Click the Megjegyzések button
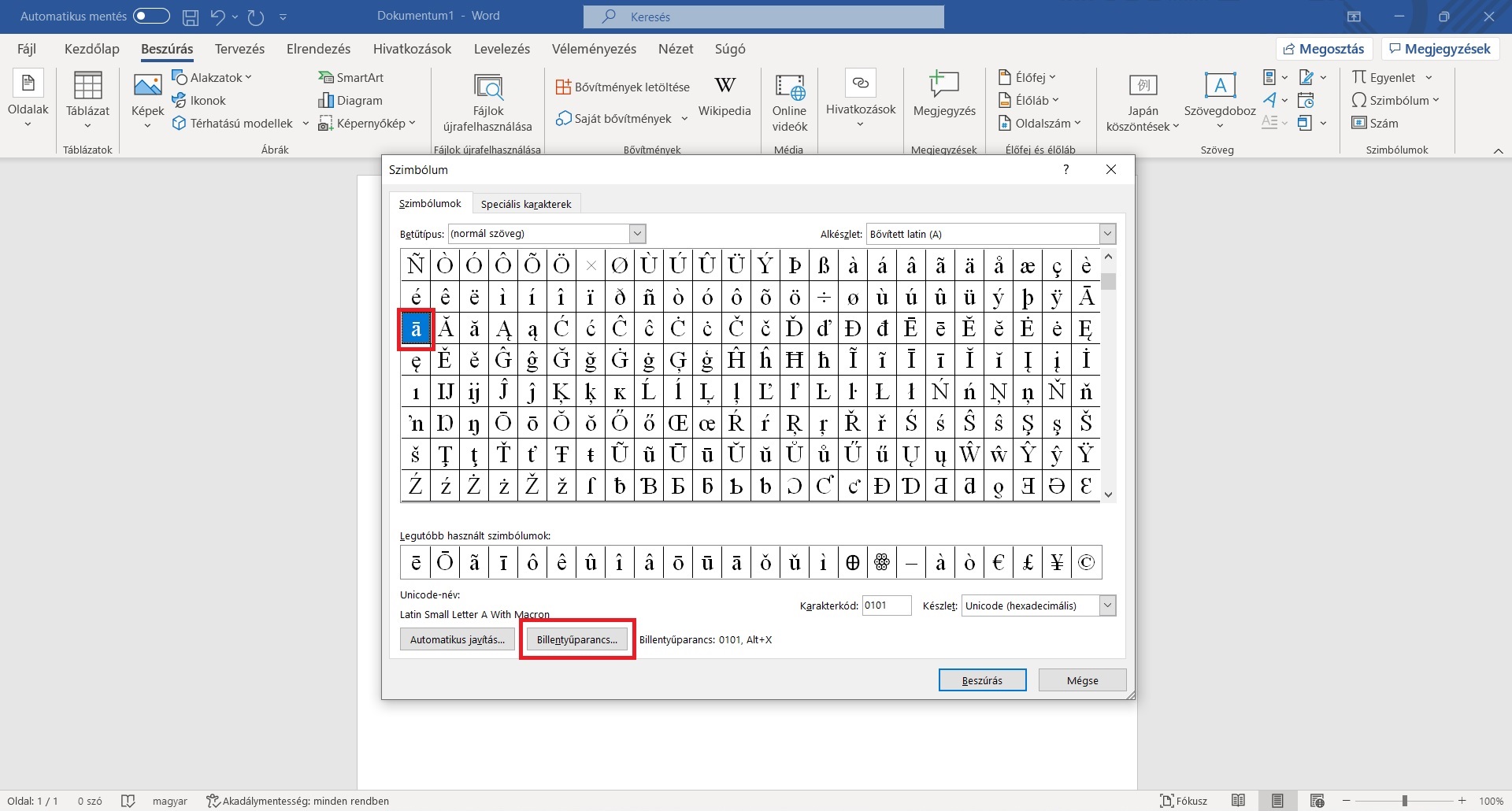Image resolution: width=1512 pixels, height=811 pixels. pyautogui.click(x=1440, y=49)
